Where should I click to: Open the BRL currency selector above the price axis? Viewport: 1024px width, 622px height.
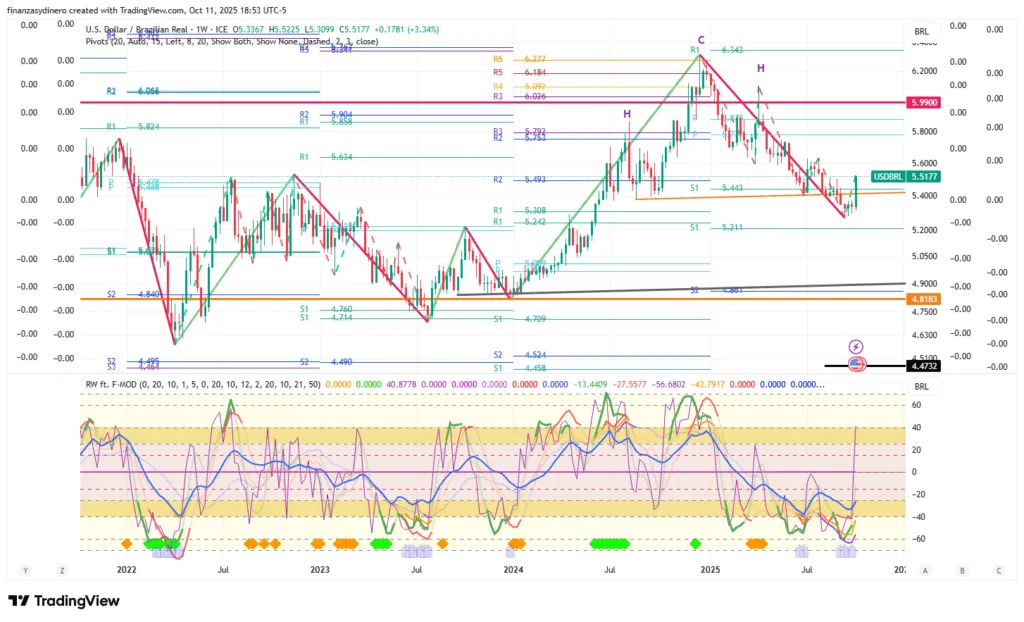pyautogui.click(x=921, y=31)
